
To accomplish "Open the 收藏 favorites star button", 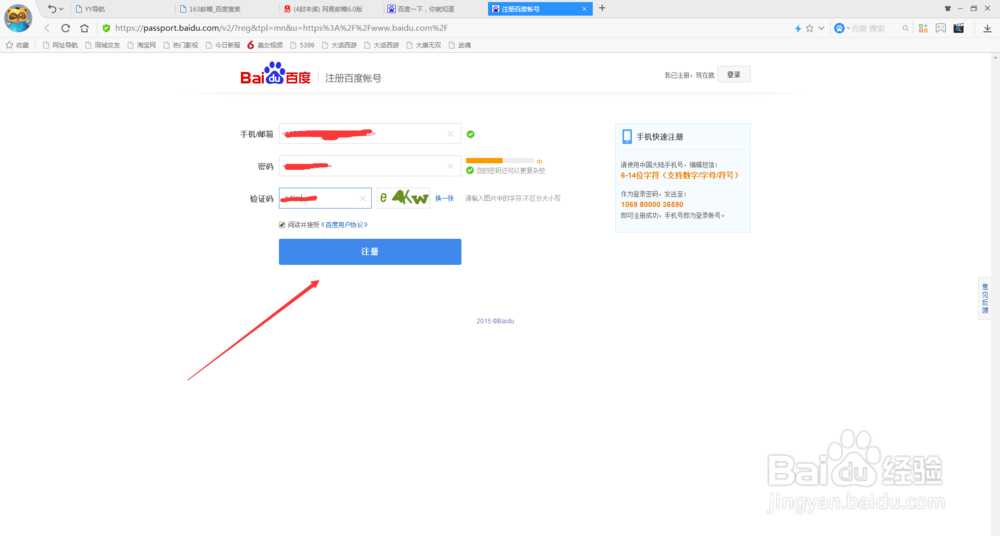I will (x=17, y=45).
